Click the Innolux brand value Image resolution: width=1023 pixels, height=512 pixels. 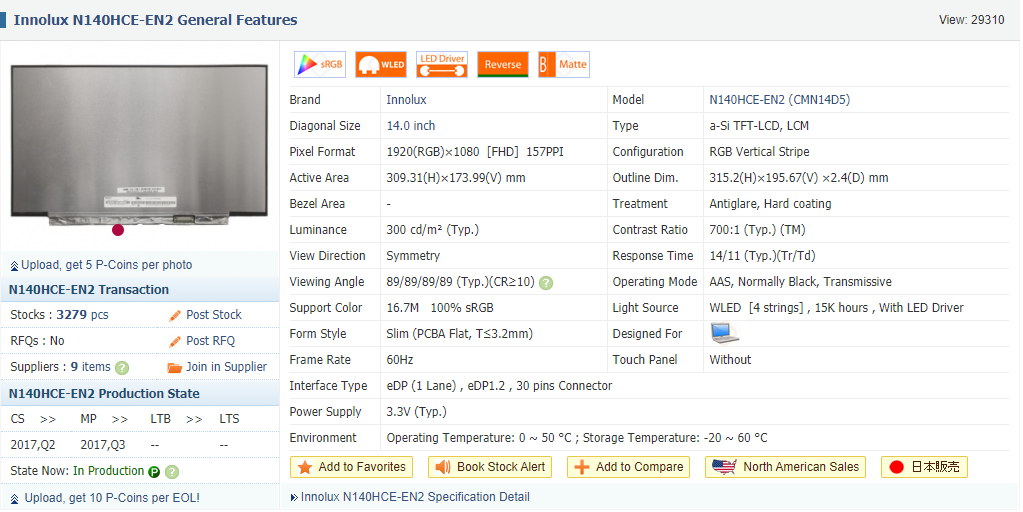tap(406, 100)
